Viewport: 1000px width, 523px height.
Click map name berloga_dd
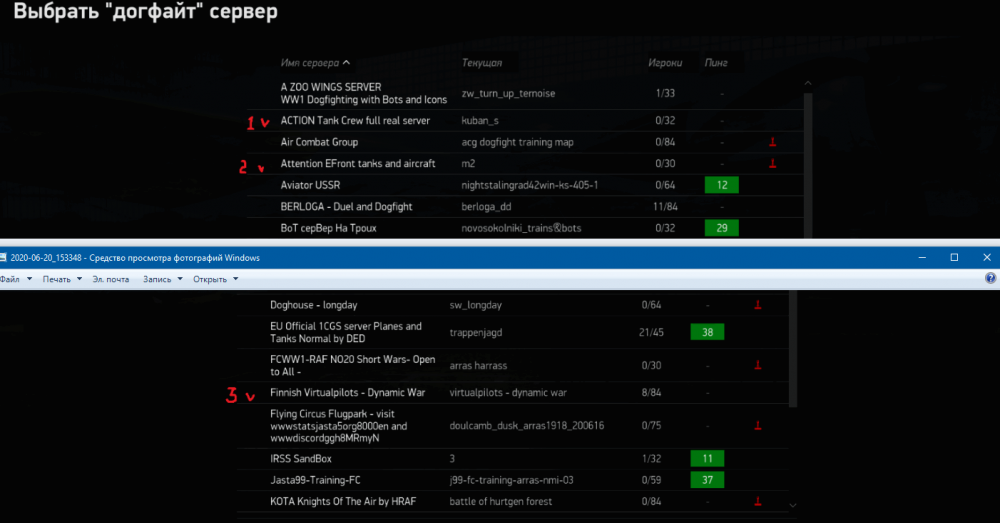click(486, 207)
